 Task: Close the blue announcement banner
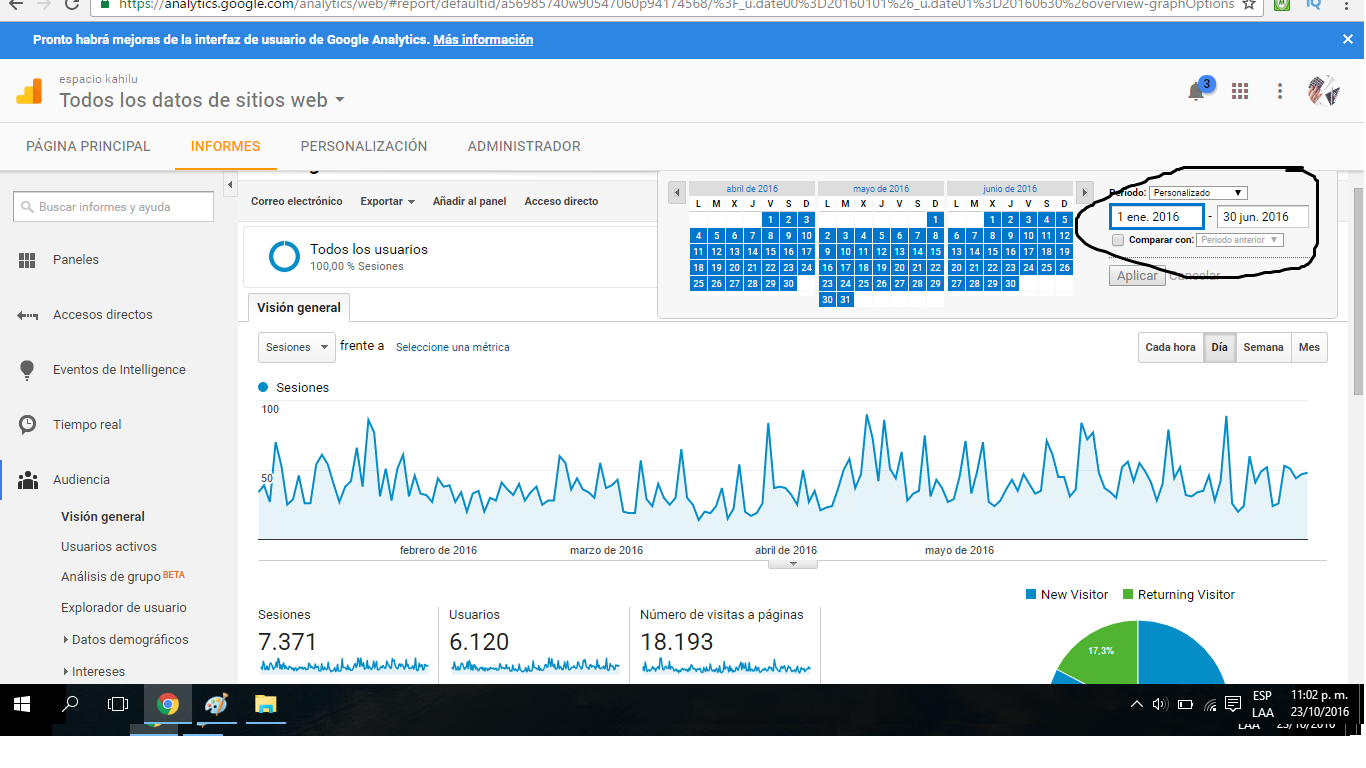(1347, 39)
